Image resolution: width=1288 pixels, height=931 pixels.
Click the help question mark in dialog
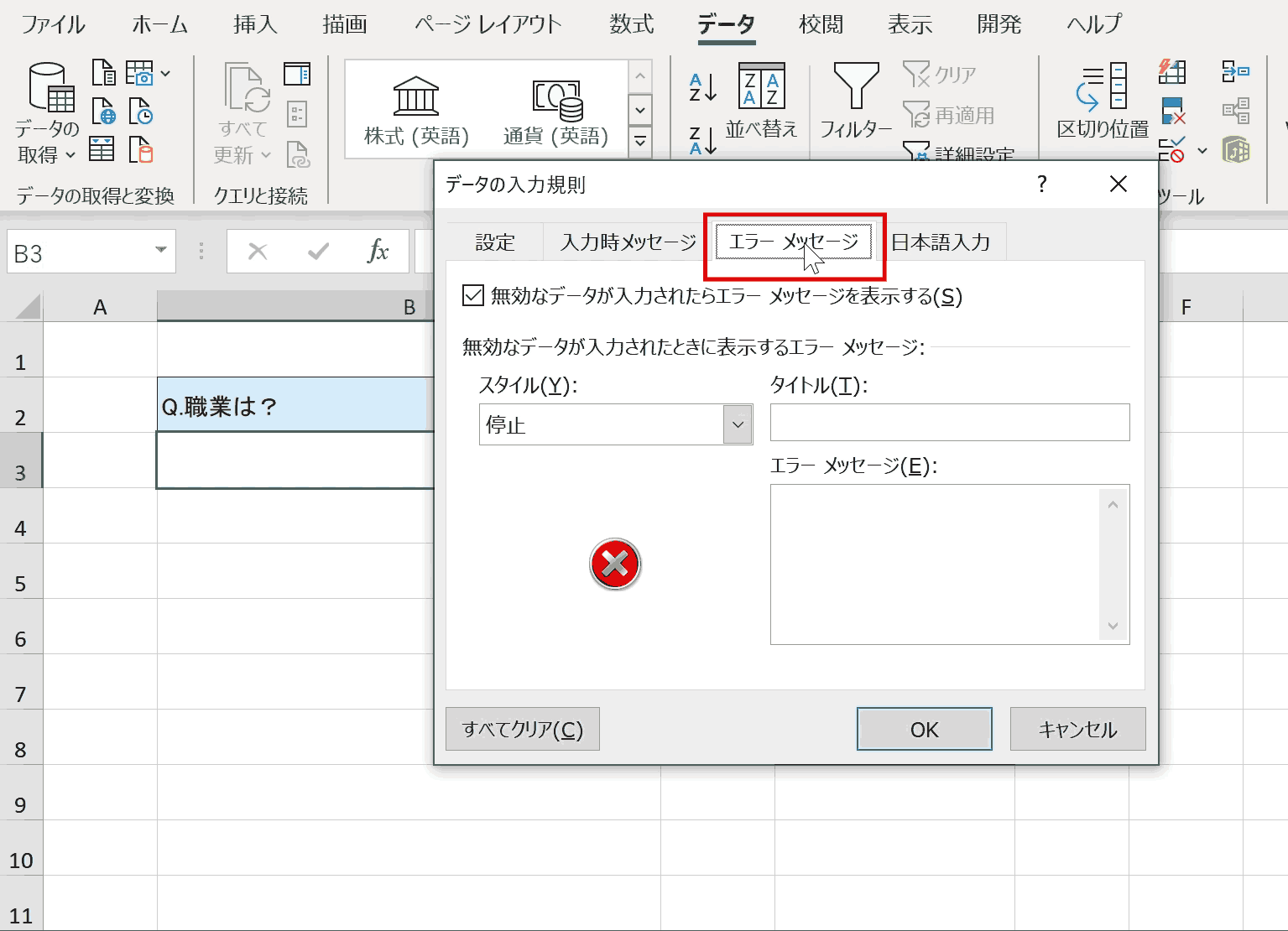click(x=1041, y=184)
